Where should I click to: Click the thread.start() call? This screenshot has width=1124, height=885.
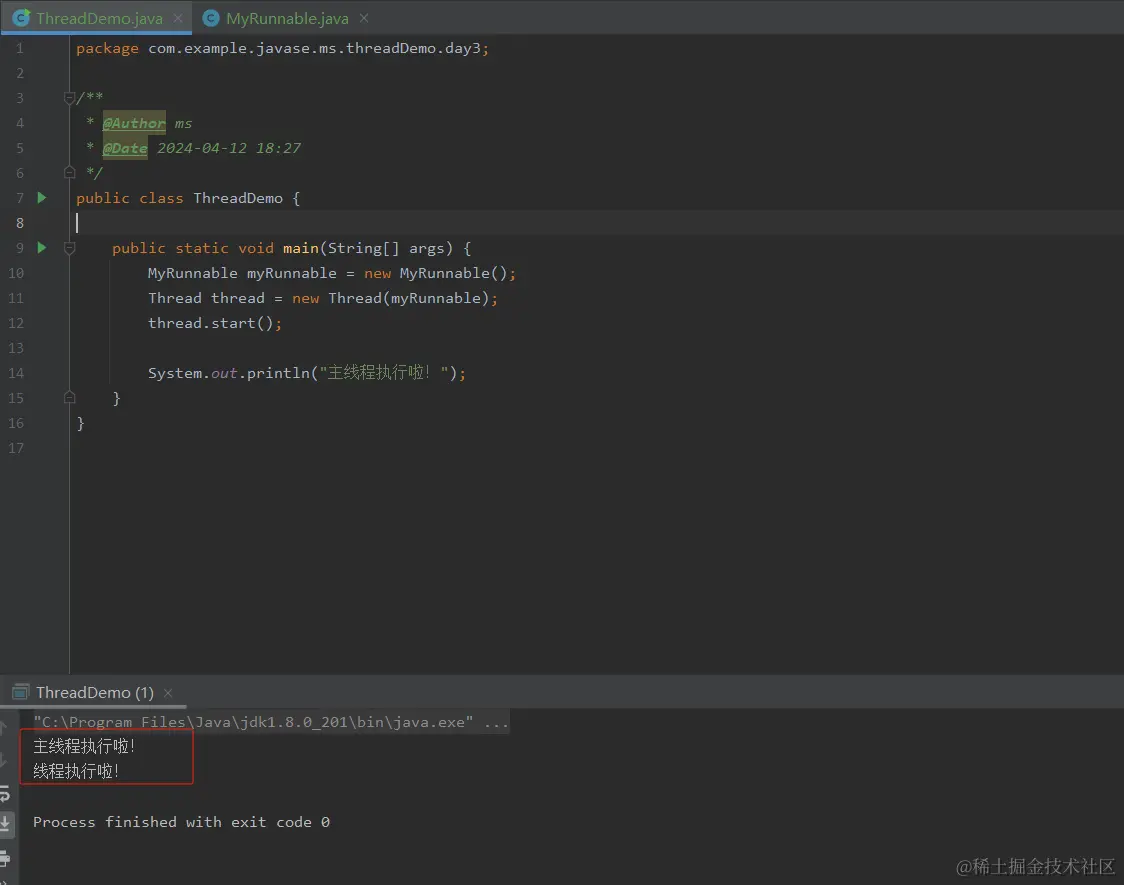[215, 323]
